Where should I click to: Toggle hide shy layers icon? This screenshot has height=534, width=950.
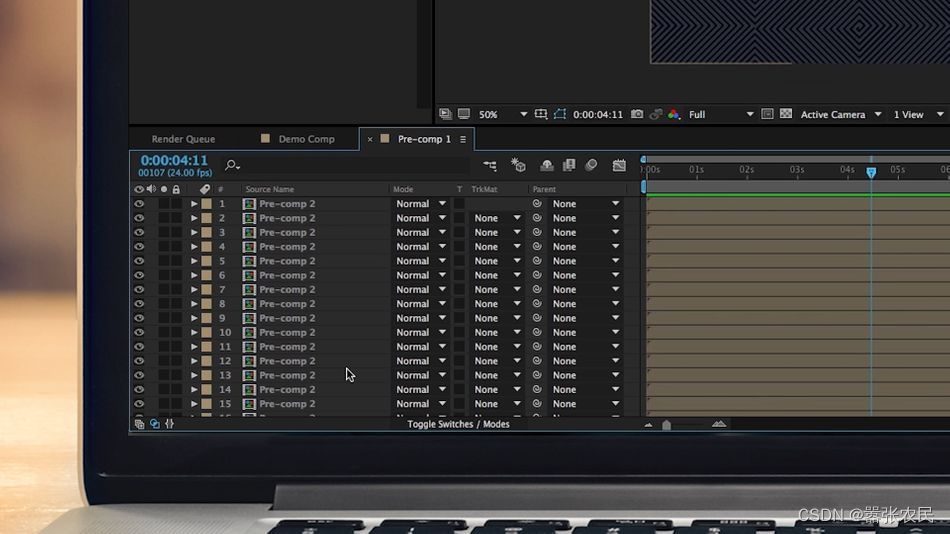coord(546,165)
